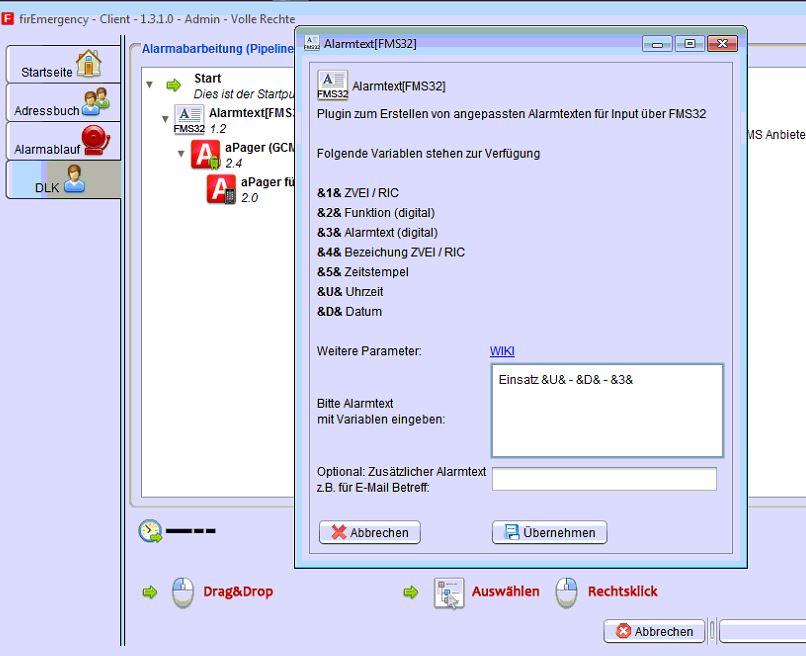Collapse the aPager (GCM) tree node
Screen dimensions: 806x656
point(181,154)
